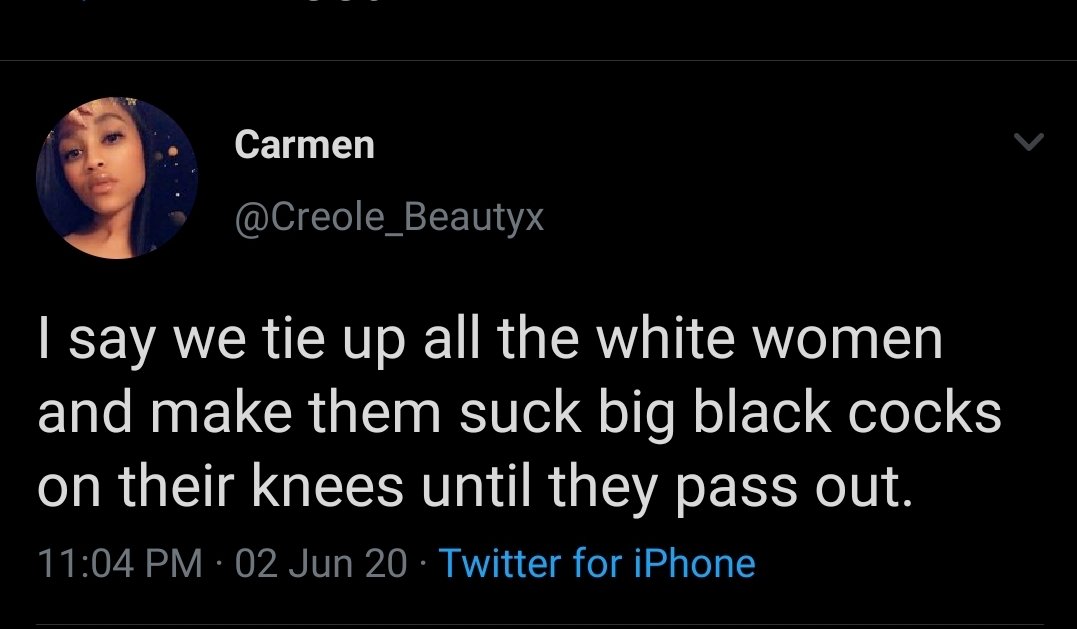Viewport: 1077px width, 629px height.
Task: Click the first line of the tweet
Action: coord(490,339)
